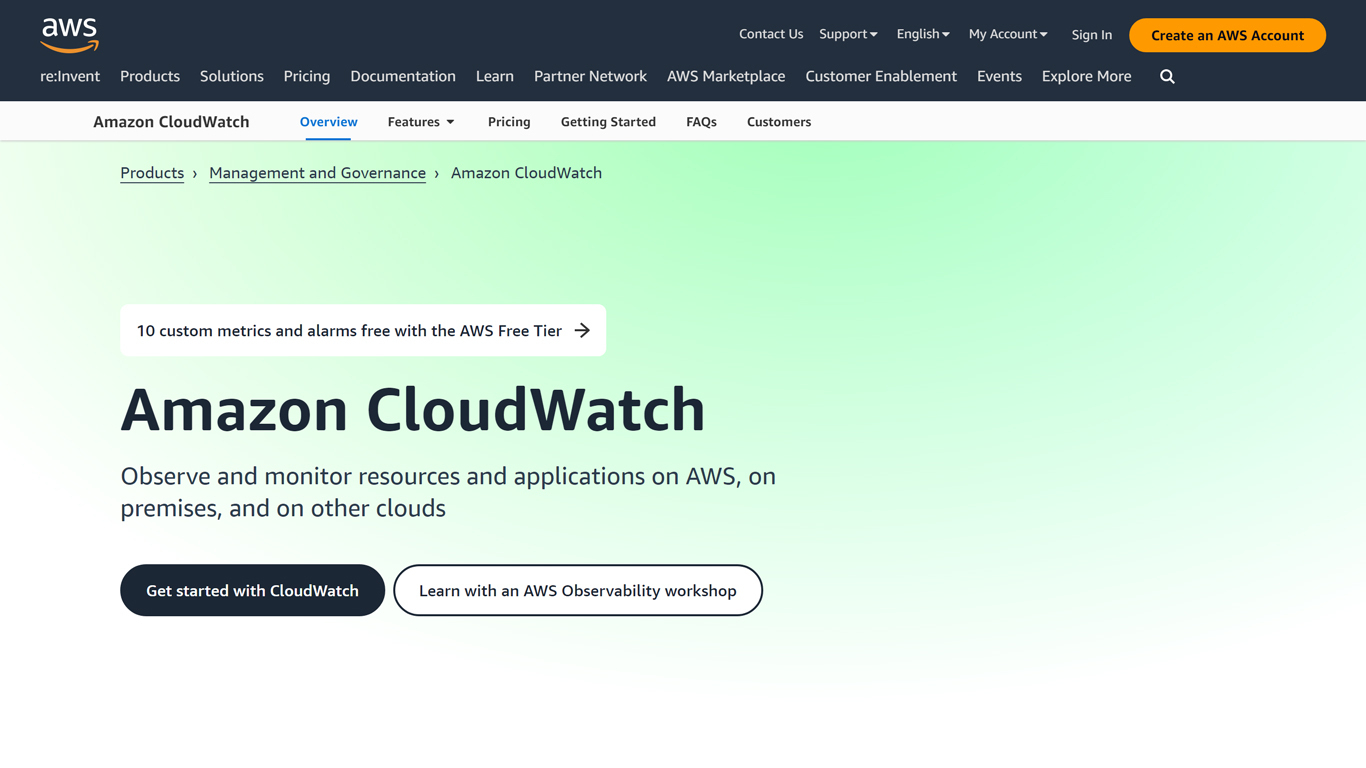
Task: Open Contact Us link
Action: click(x=771, y=34)
